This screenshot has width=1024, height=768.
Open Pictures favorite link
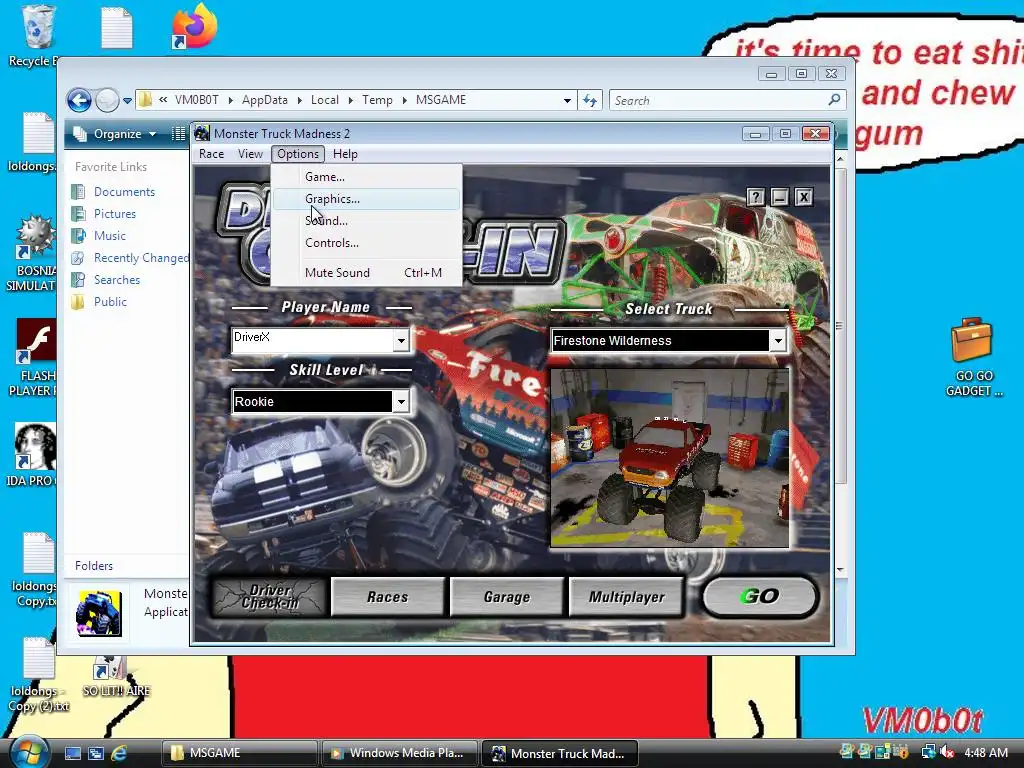[x=115, y=214]
